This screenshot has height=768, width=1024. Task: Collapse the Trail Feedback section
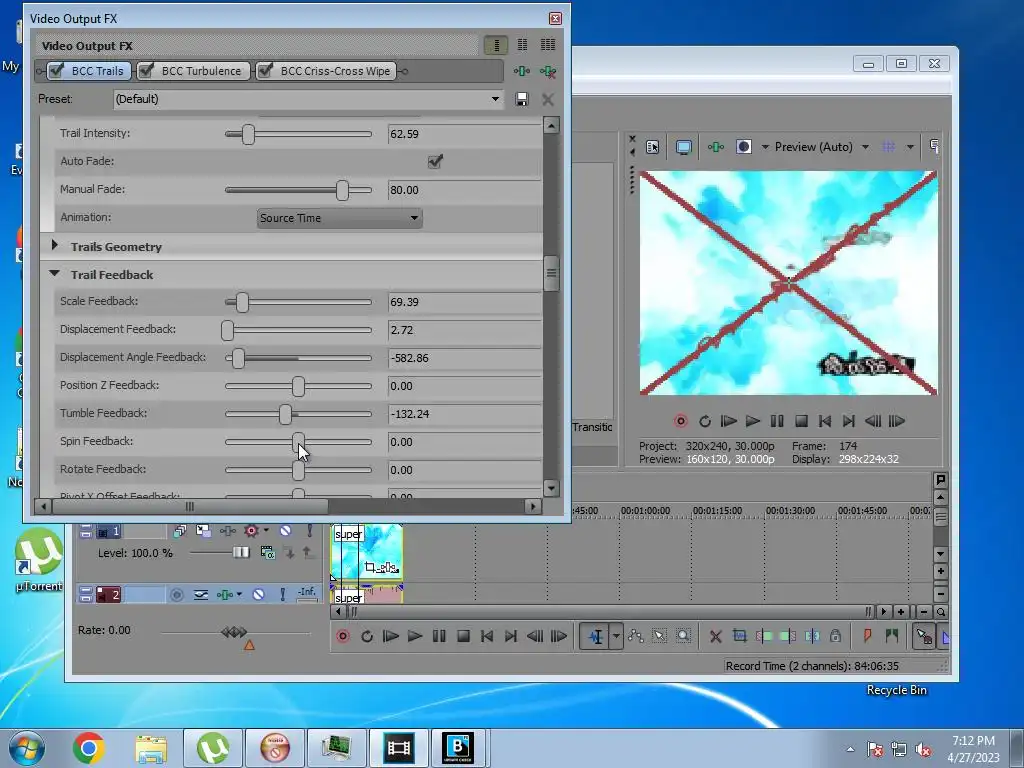(x=55, y=274)
